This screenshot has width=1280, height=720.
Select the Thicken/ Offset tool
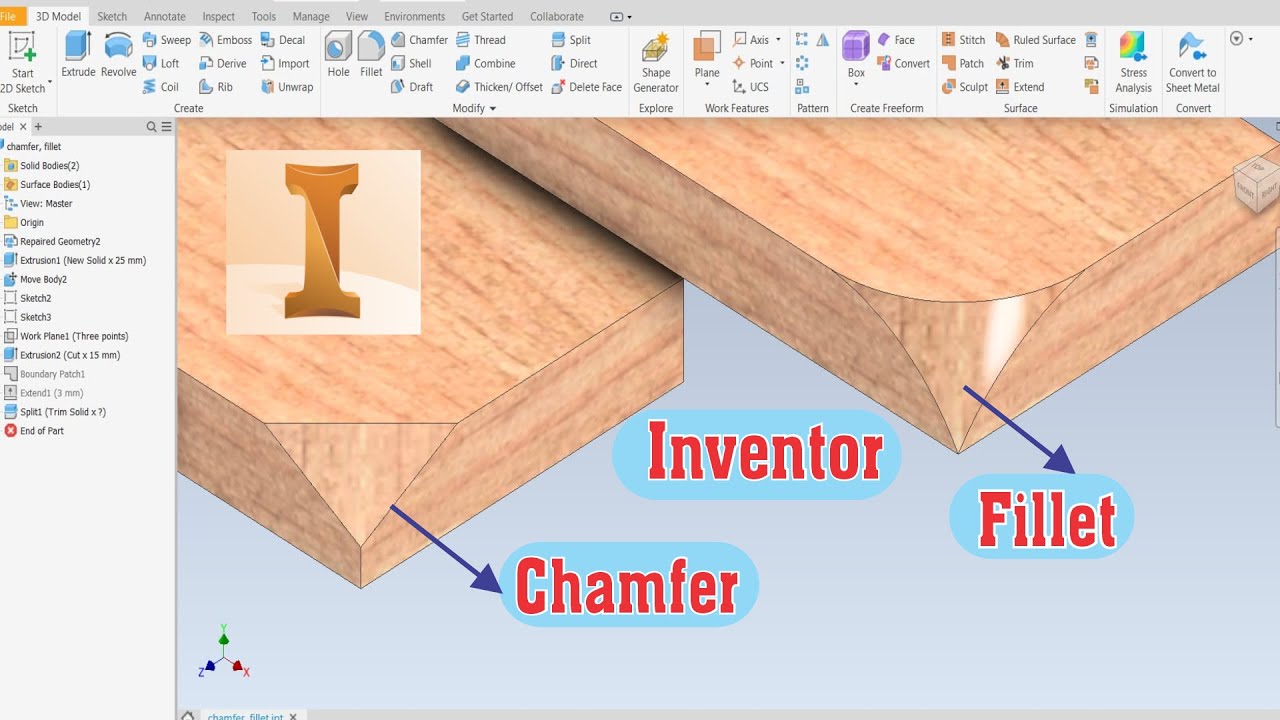[499, 87]
